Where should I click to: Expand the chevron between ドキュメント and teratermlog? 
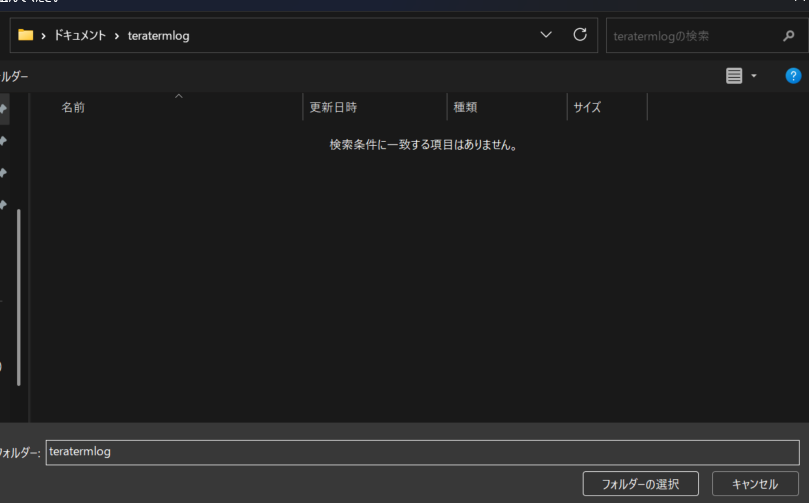(117, 36)
